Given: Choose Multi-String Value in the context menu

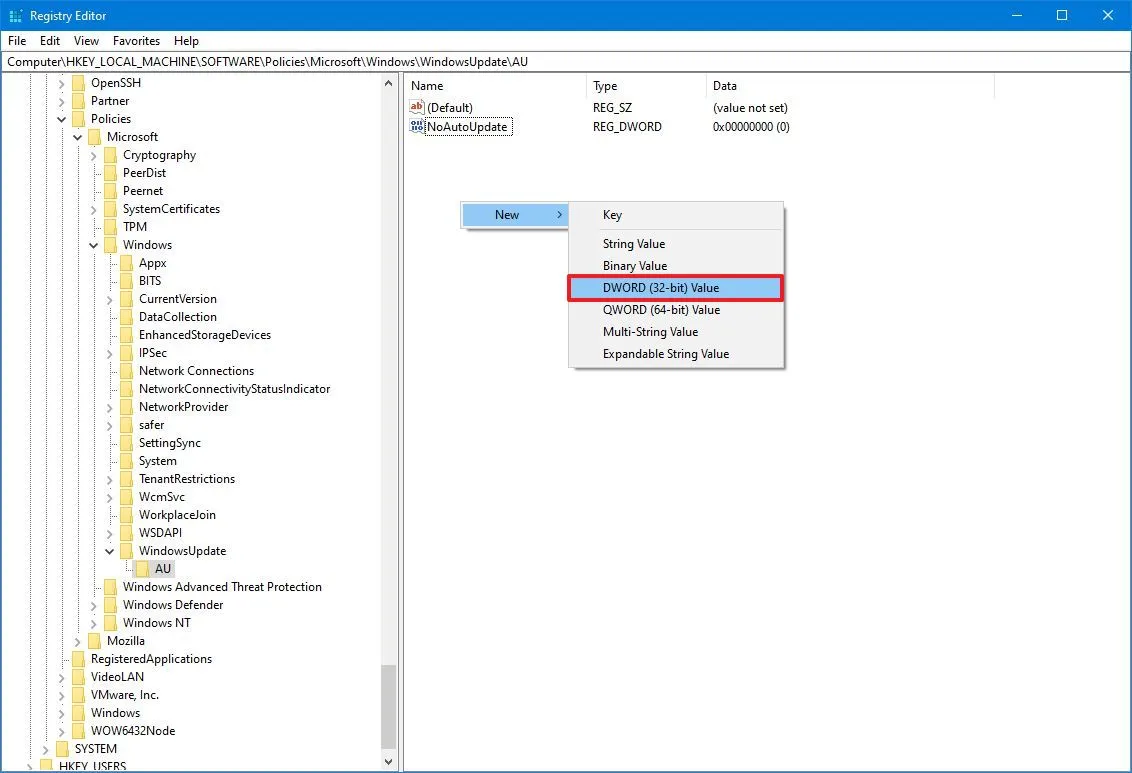Looking at the screenshot, I should coord(651,331).
